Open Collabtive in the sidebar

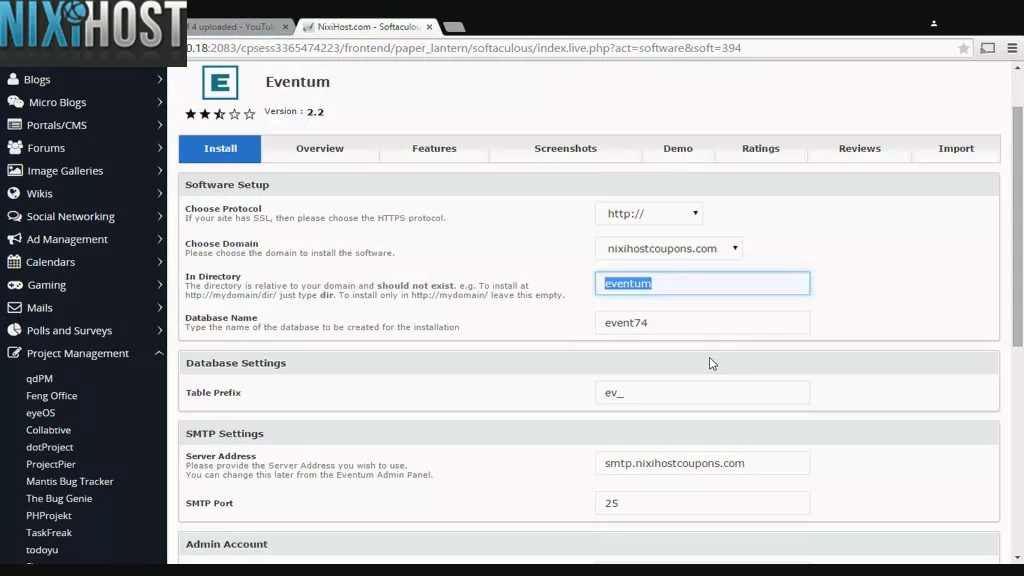[48, 430]
